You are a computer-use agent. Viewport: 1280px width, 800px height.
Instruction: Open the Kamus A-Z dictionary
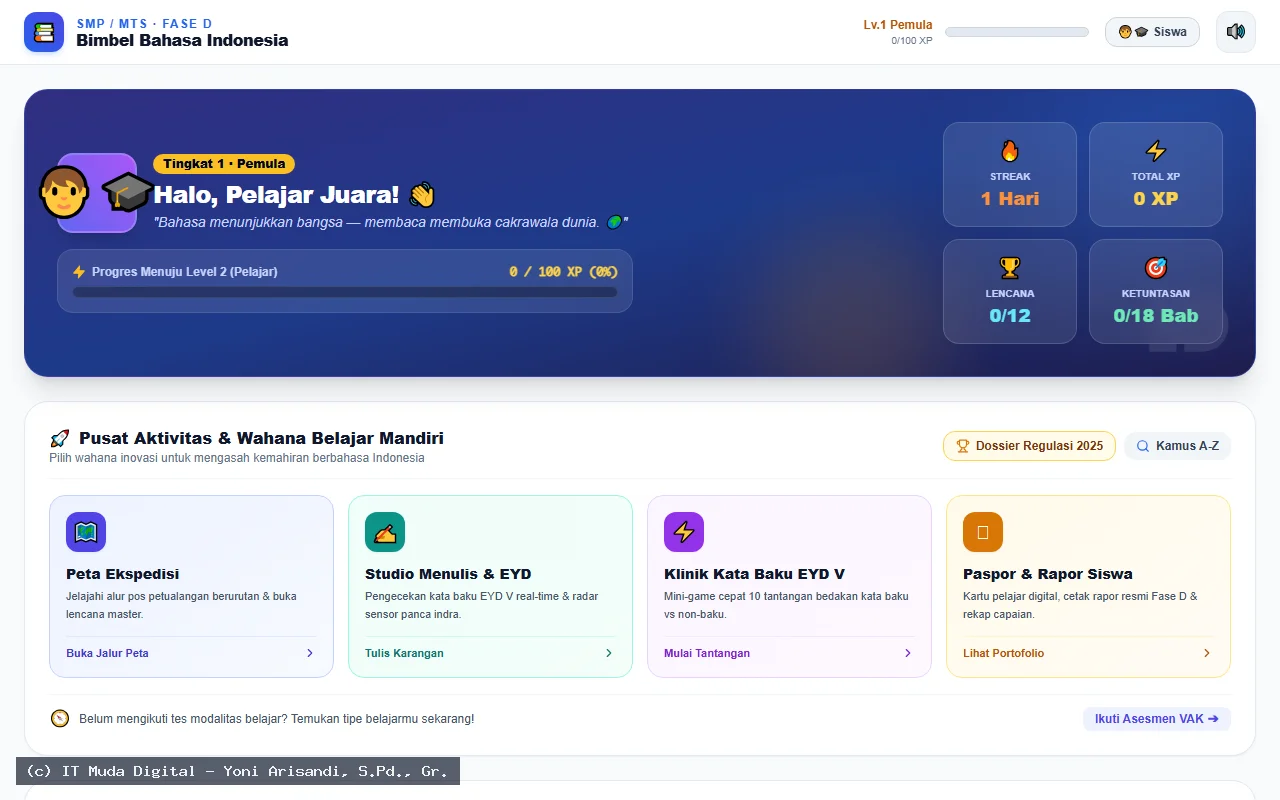click(1177, 446)
